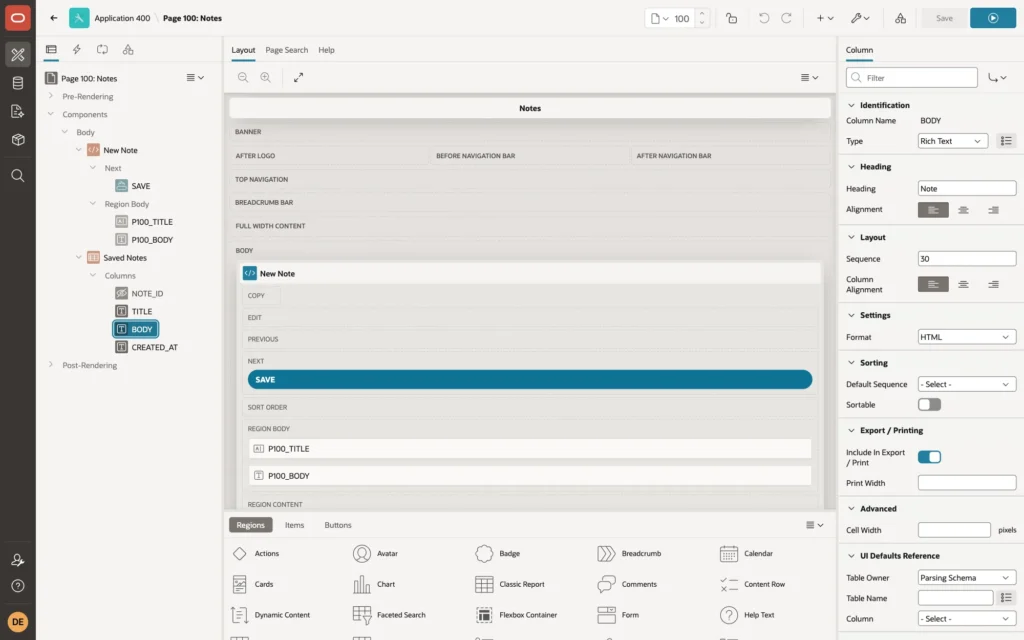Click the sidebar search magnifier icon
The image size is (1024, 640).
click(18, 176)
